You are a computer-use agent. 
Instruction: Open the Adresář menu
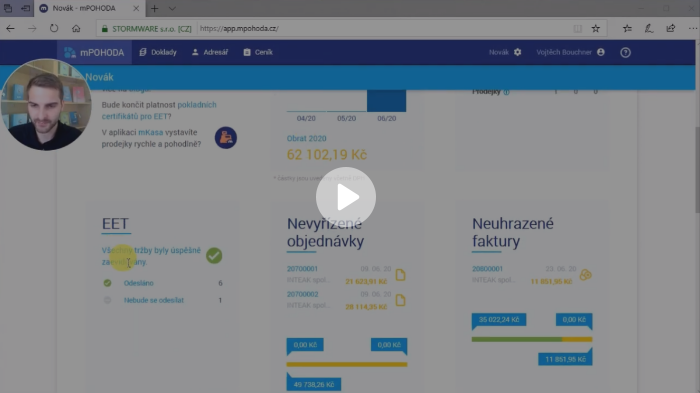tap(210, 52)
